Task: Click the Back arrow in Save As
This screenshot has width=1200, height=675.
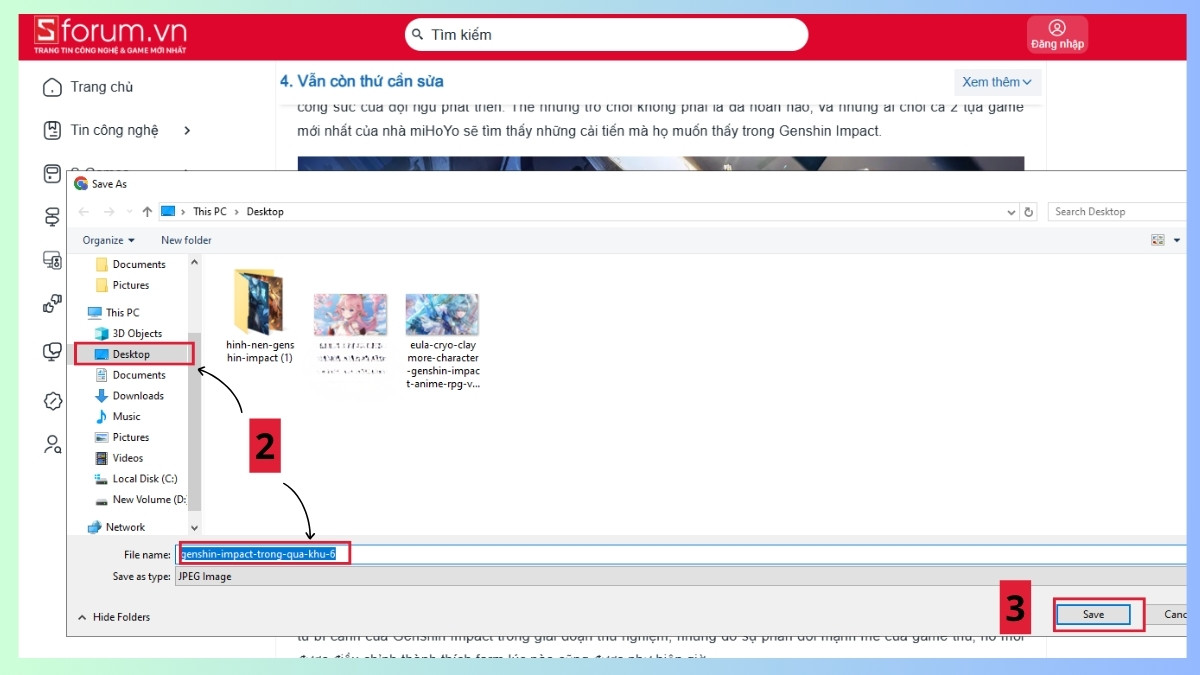Action: click(x=84, y=212)
